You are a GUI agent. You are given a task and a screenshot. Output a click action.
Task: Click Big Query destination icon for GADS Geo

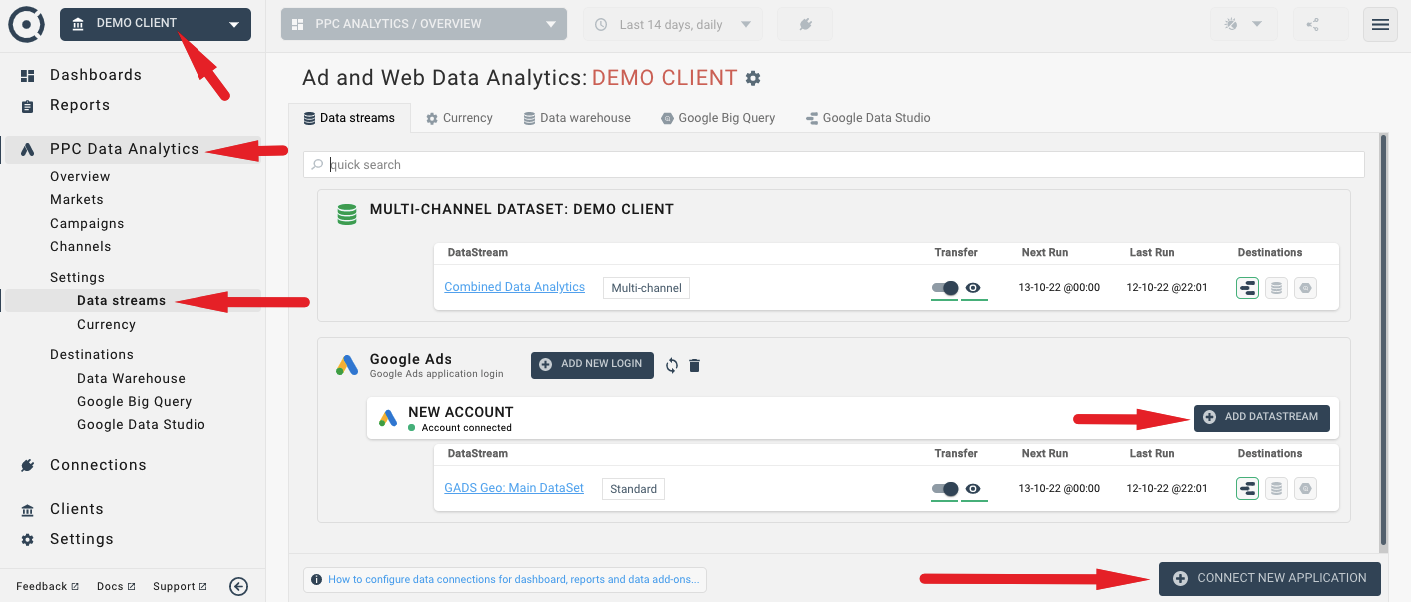[1305, 489]
